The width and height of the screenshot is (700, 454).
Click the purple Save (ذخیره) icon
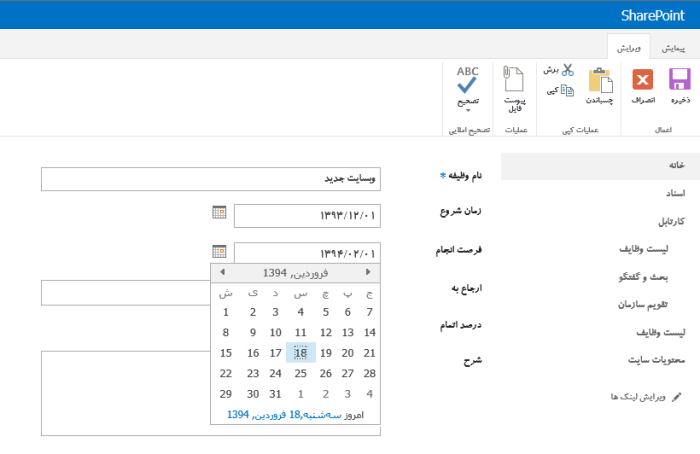(x=679, y=79)
